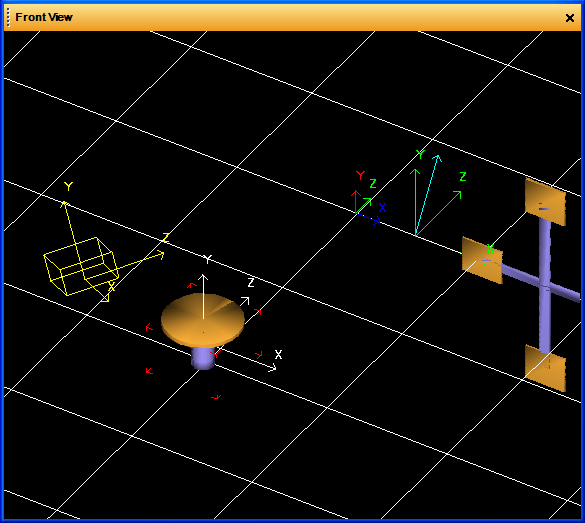Click the purple cylinder under the disc
This screenshot has width=585, height=523.
tap(203, 358)
